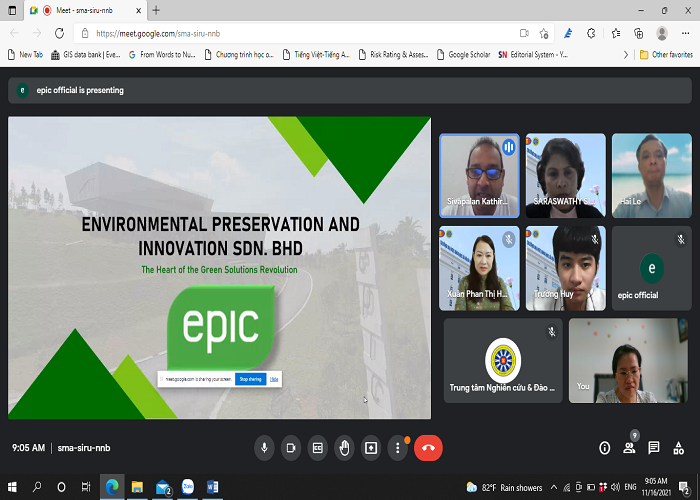Toggle closed captions in Meet
Screen dimensions: 700x500
(318, 448)
